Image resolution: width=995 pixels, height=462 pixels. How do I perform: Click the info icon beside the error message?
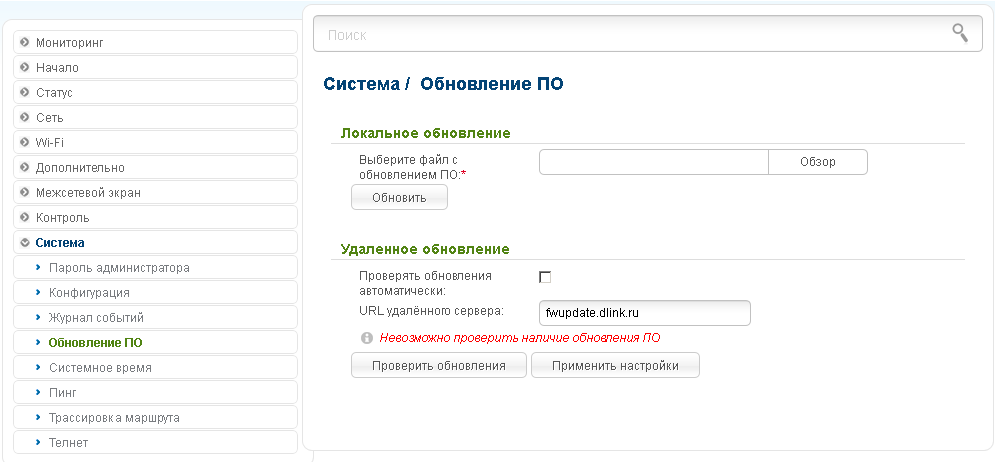[x=367, y=338]
